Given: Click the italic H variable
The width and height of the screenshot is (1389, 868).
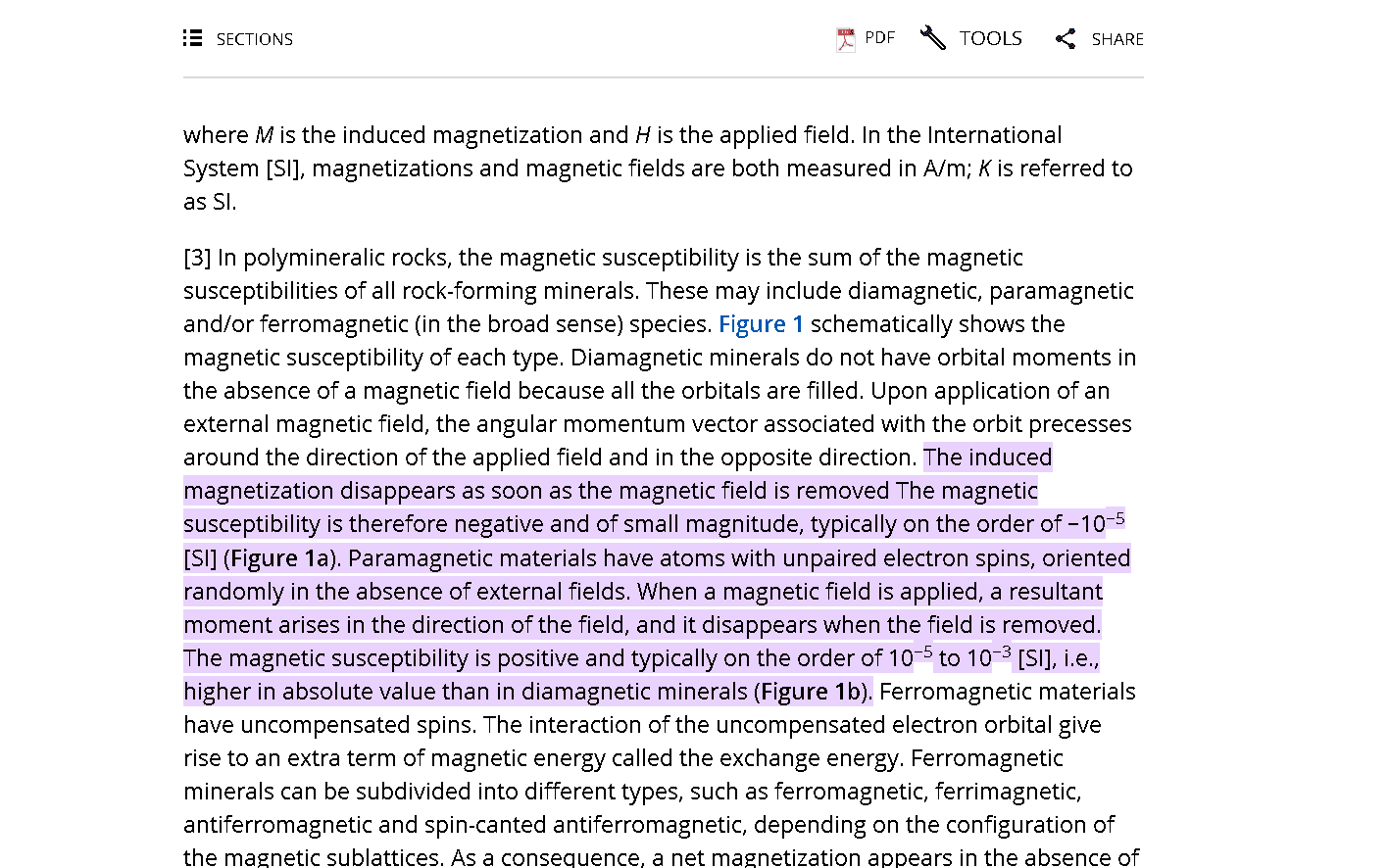Looking at the screenshot, I should click(642, 135).
